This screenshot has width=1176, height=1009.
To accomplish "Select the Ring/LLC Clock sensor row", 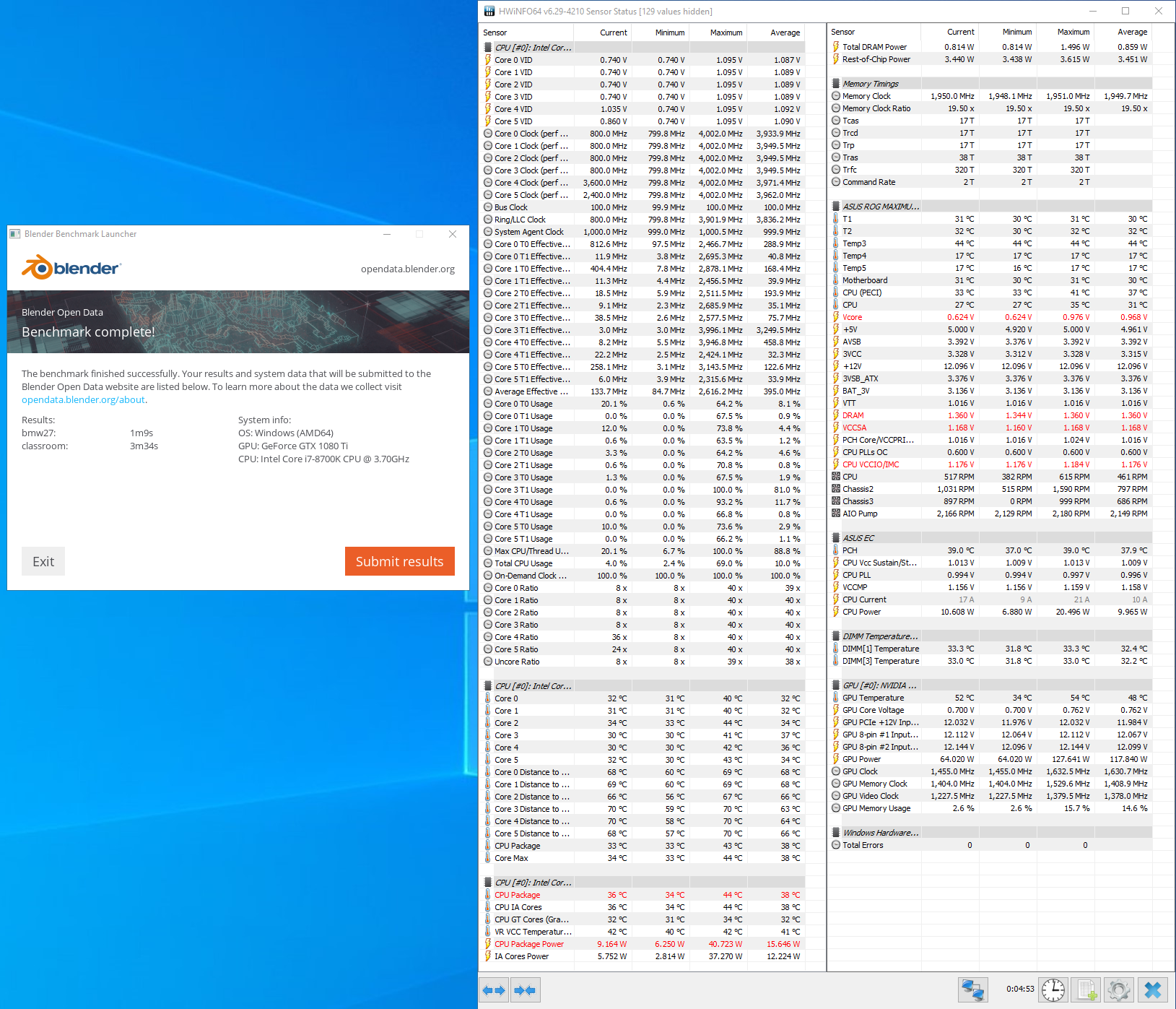I will [x=643, y=220].
